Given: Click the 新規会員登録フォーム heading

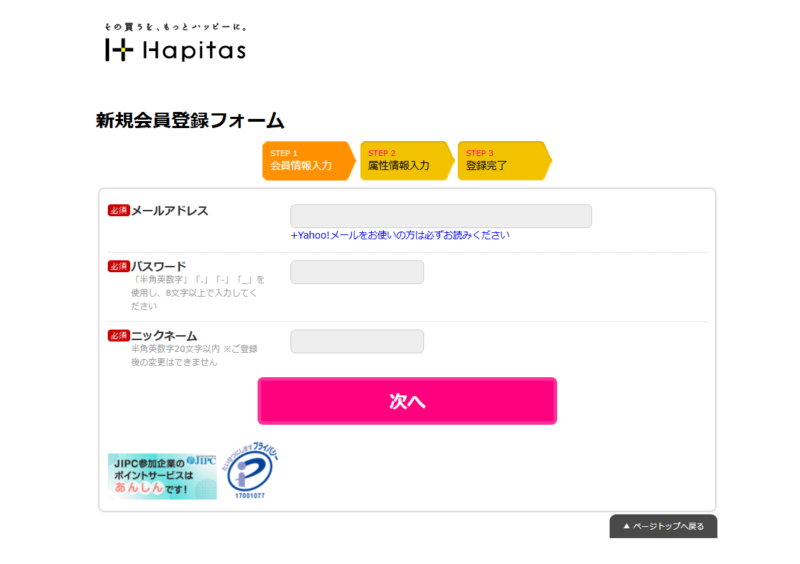Looking at the screenshot, I should pos(190,121).
